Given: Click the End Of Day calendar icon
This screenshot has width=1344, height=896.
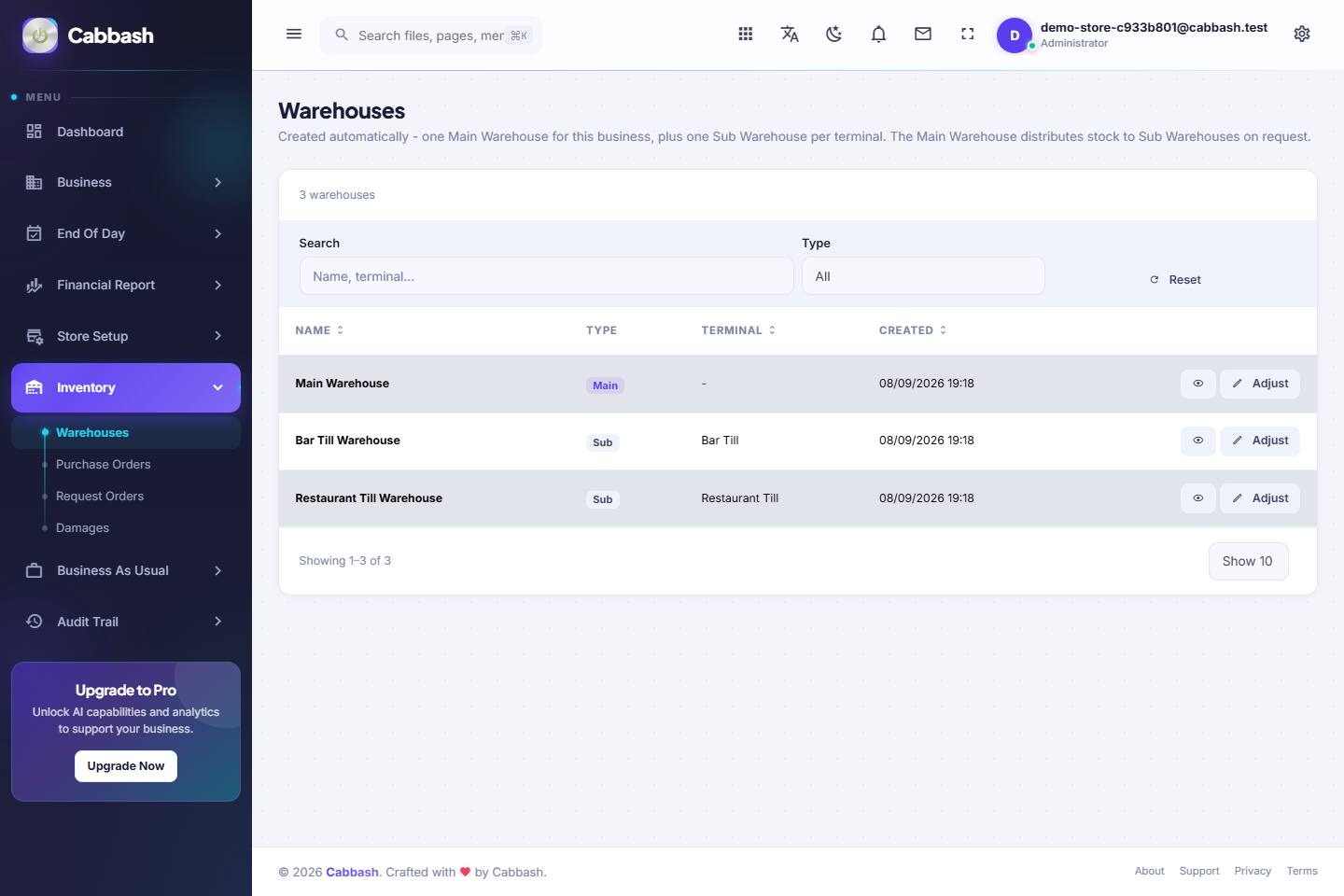Looking at the screenshot, I should coord(35,233).
